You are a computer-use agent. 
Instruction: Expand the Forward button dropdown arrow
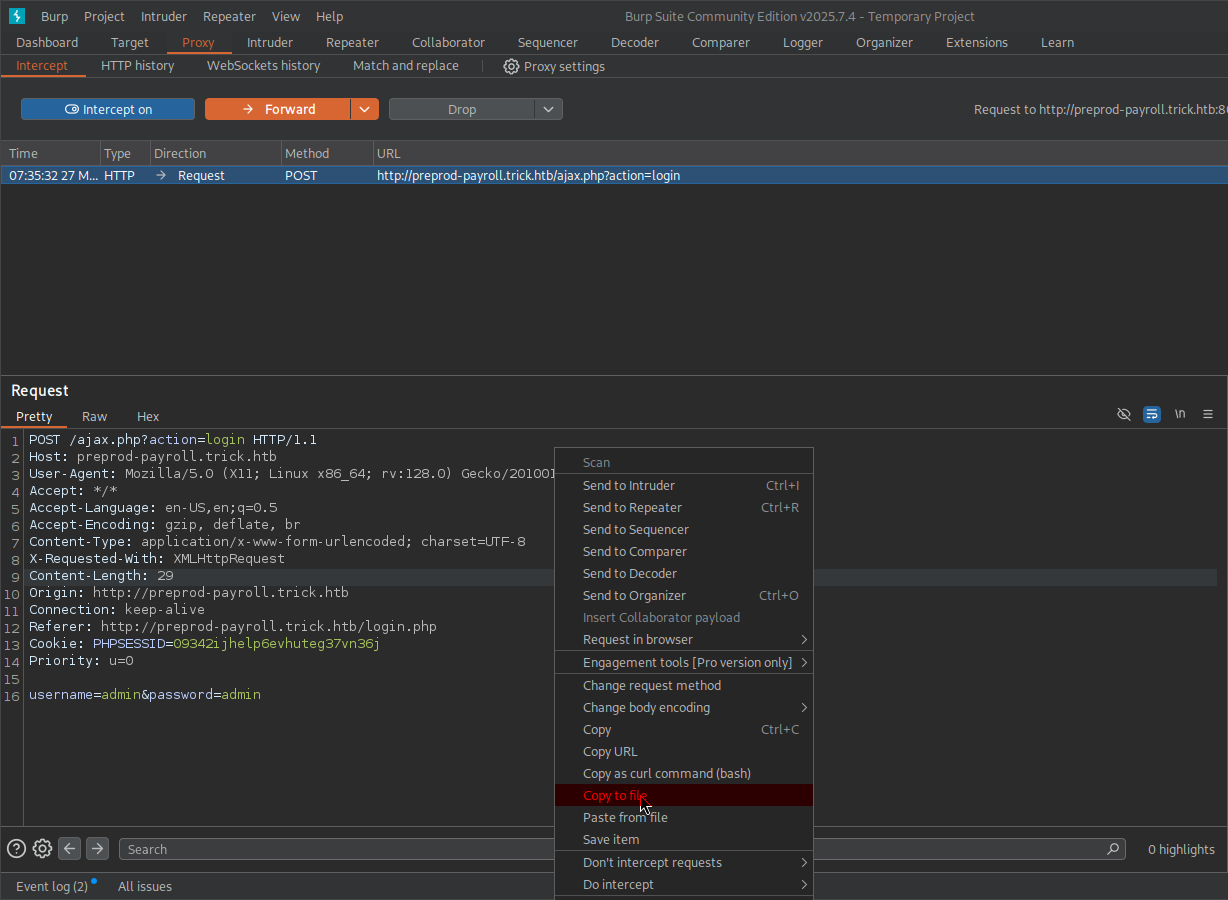click(x=364, y=109)
